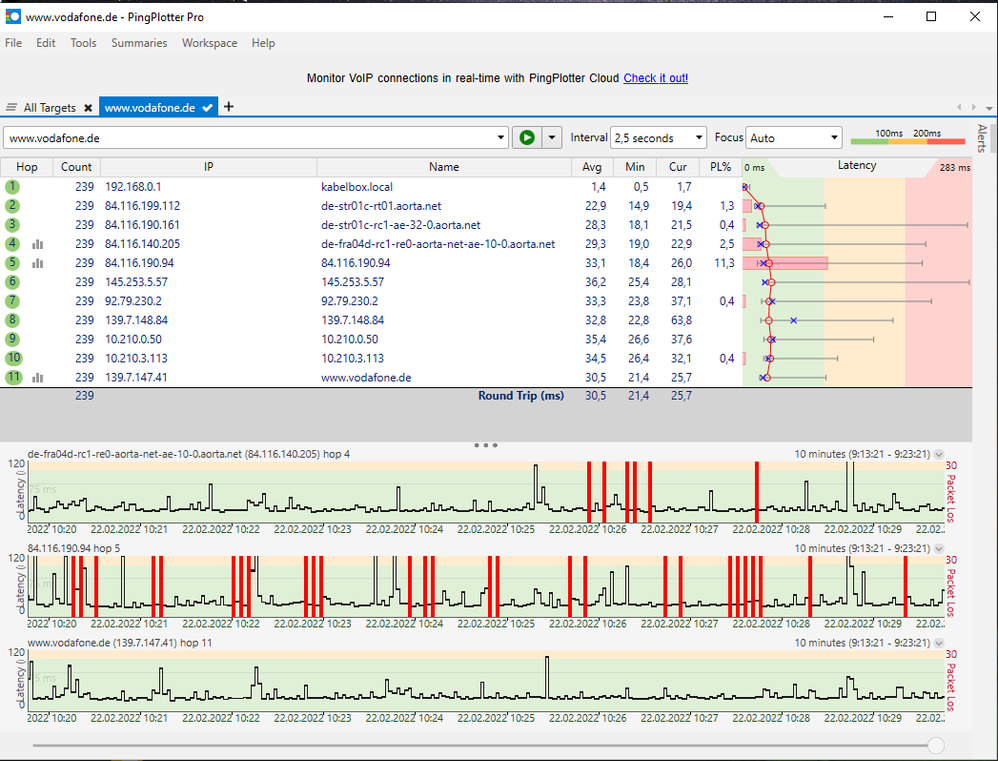Close the All Targets tab
Viewport: 998px width, 761px height.
click(88, 108)
